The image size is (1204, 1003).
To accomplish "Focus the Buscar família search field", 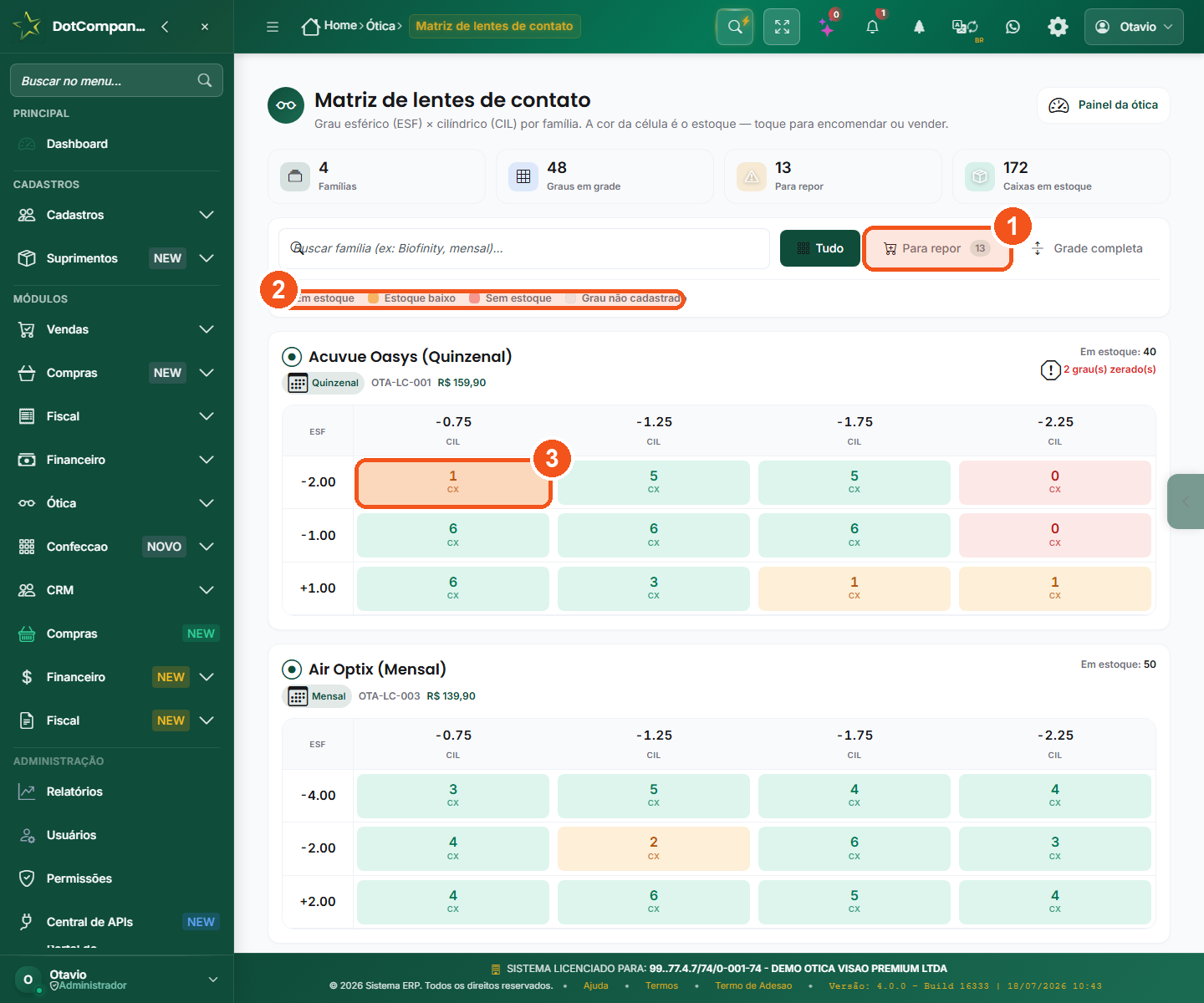I will click(x=524, y=248).
